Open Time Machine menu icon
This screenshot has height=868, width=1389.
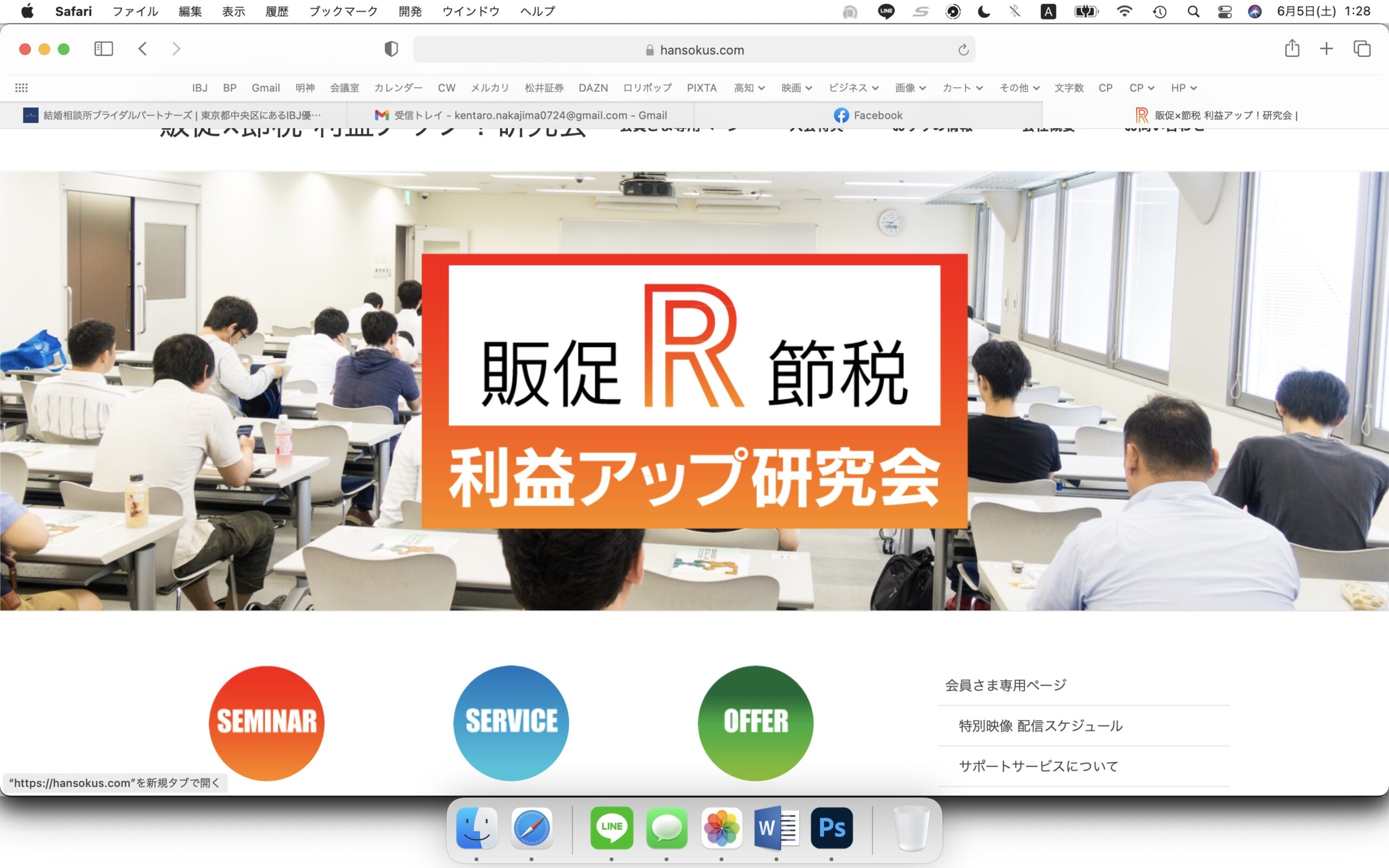[1159, 11]
